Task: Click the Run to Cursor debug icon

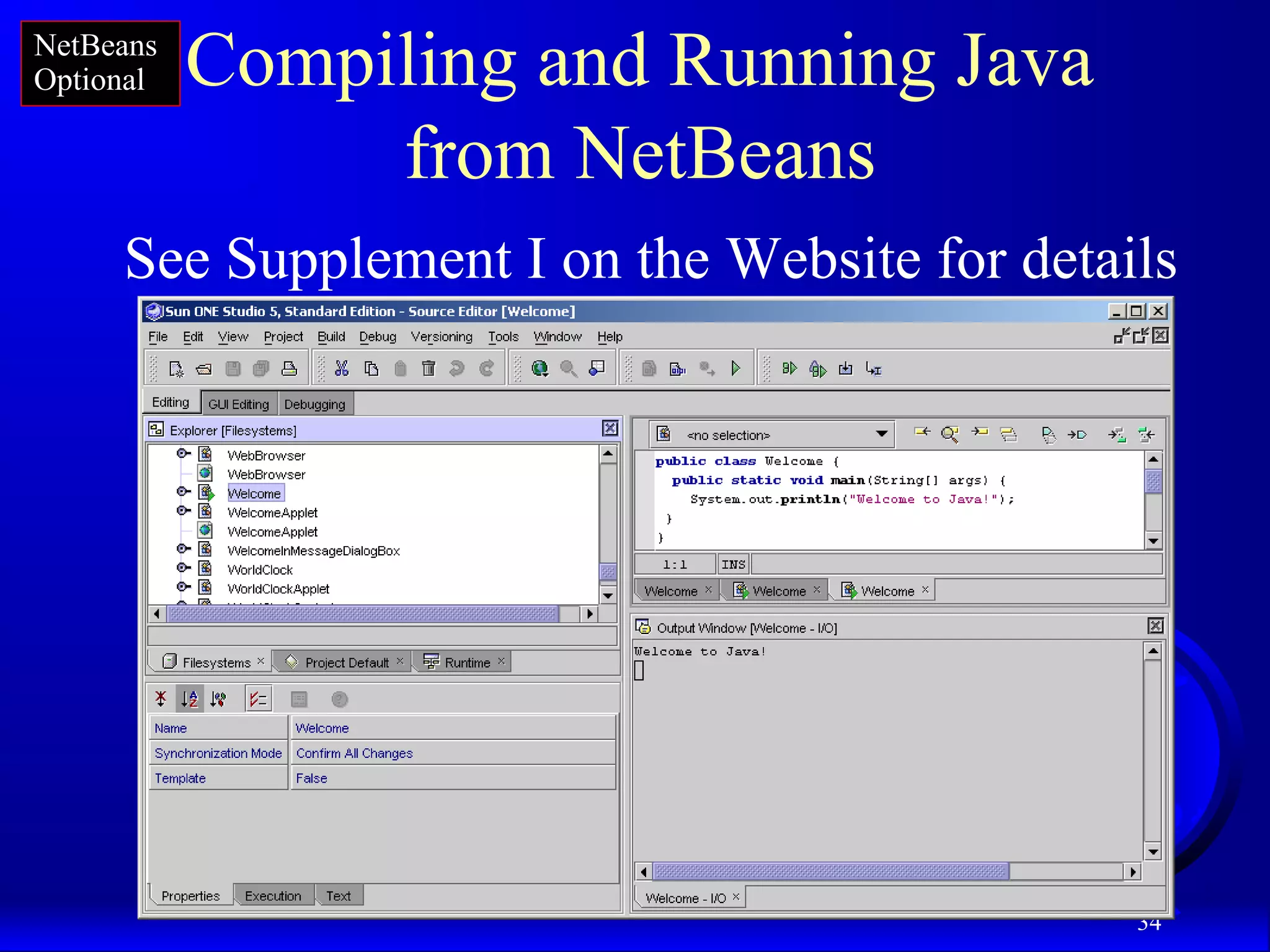Action: pos(874,369)
